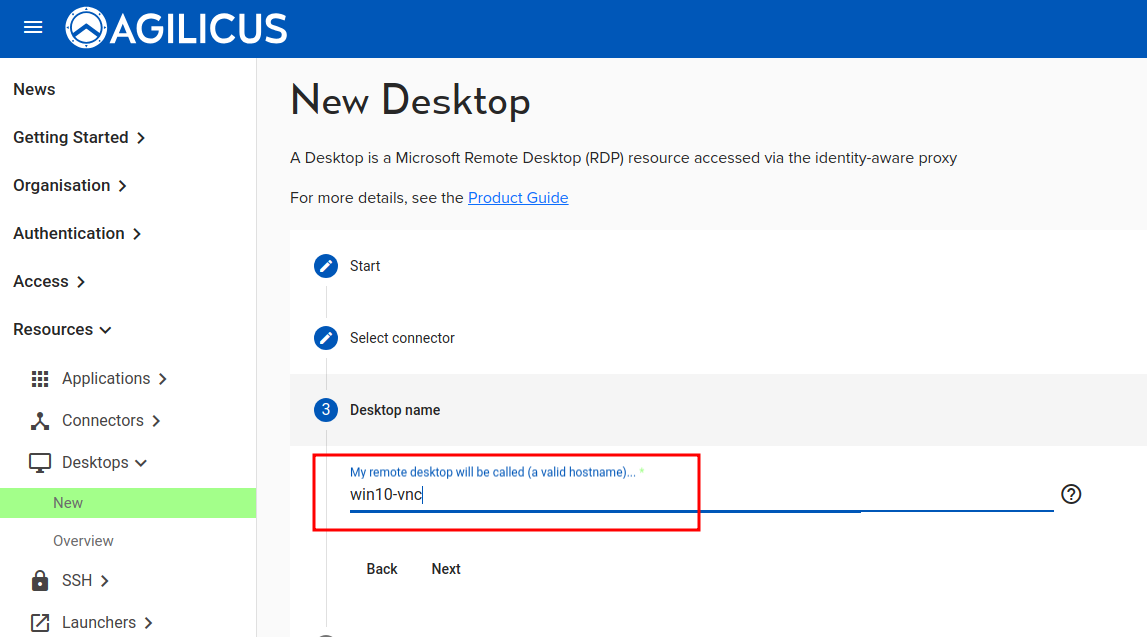The image size is (1147, 637).
Task: Click the Start step pencil icon
Action: pos(325,266)
